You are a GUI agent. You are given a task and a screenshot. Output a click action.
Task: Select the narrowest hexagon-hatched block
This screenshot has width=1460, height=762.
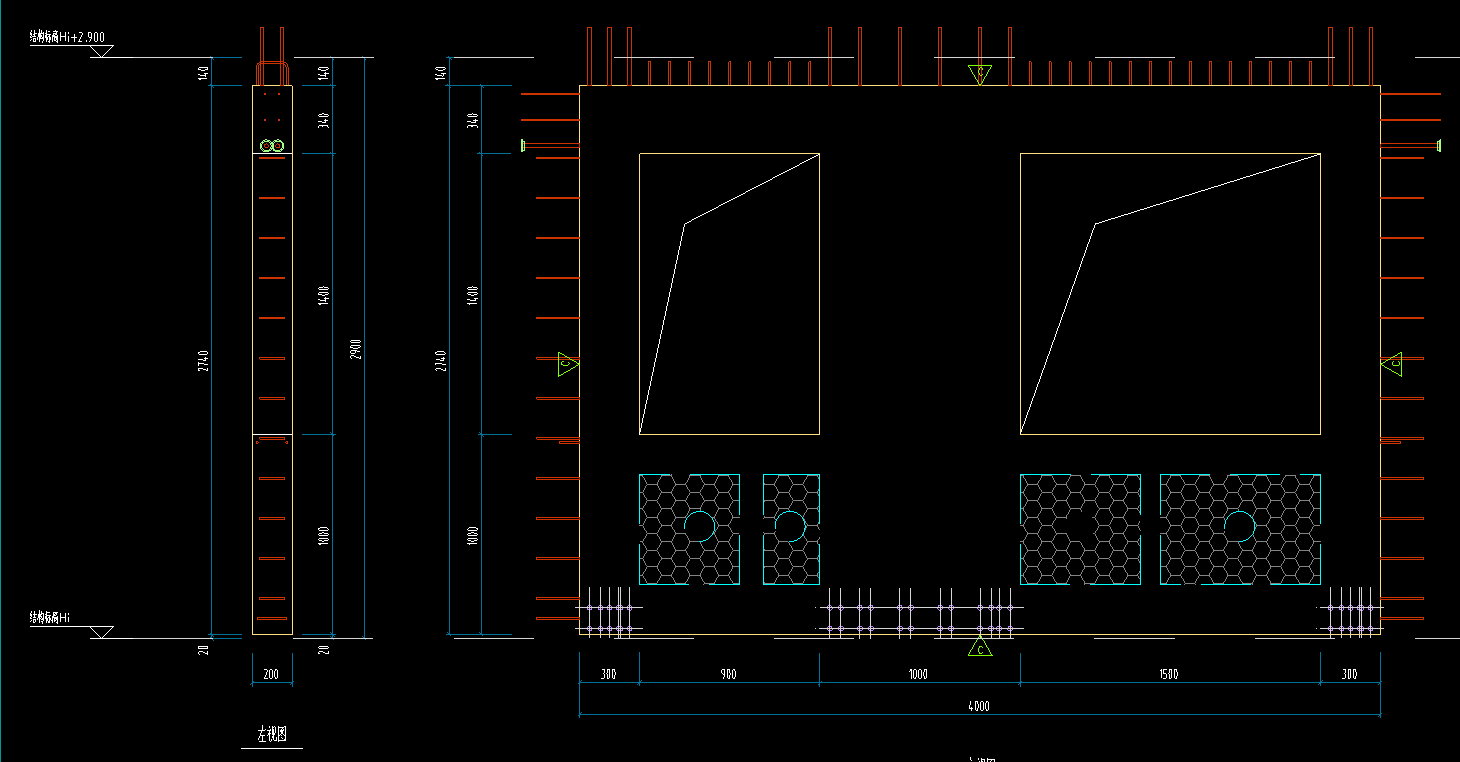pyautogui.click(x=791, y=529)
